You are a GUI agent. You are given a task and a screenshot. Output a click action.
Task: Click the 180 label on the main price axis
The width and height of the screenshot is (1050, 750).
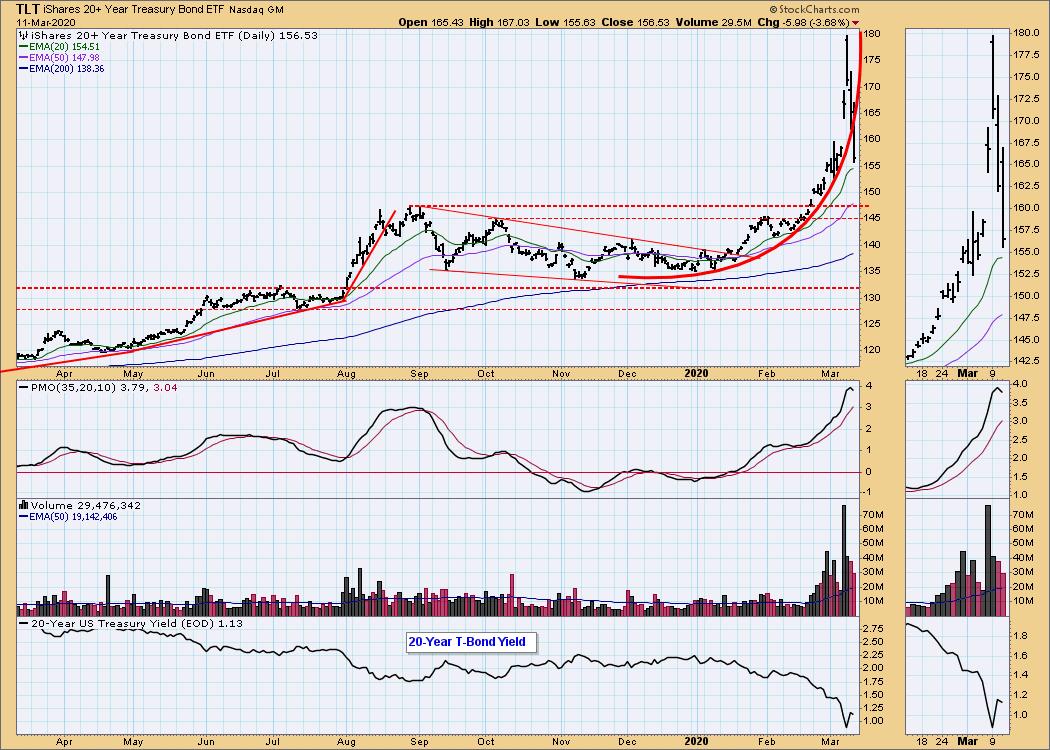point(873,33)
